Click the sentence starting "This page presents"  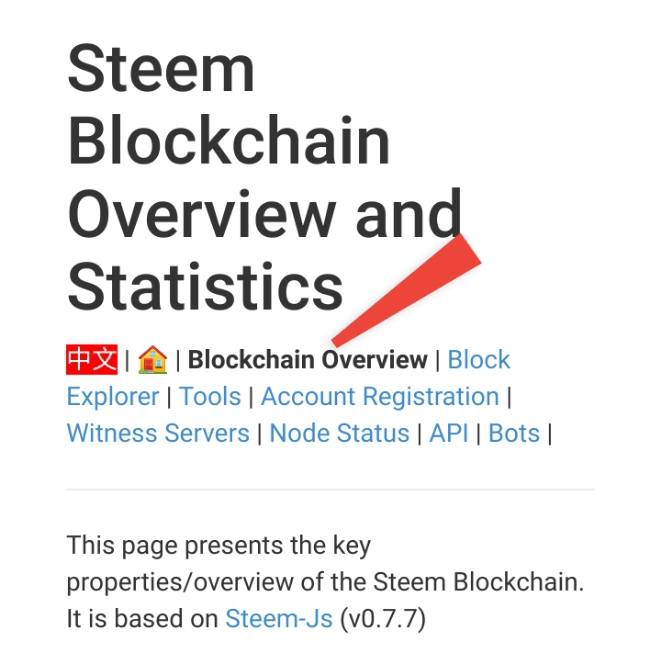click(325, 582)
